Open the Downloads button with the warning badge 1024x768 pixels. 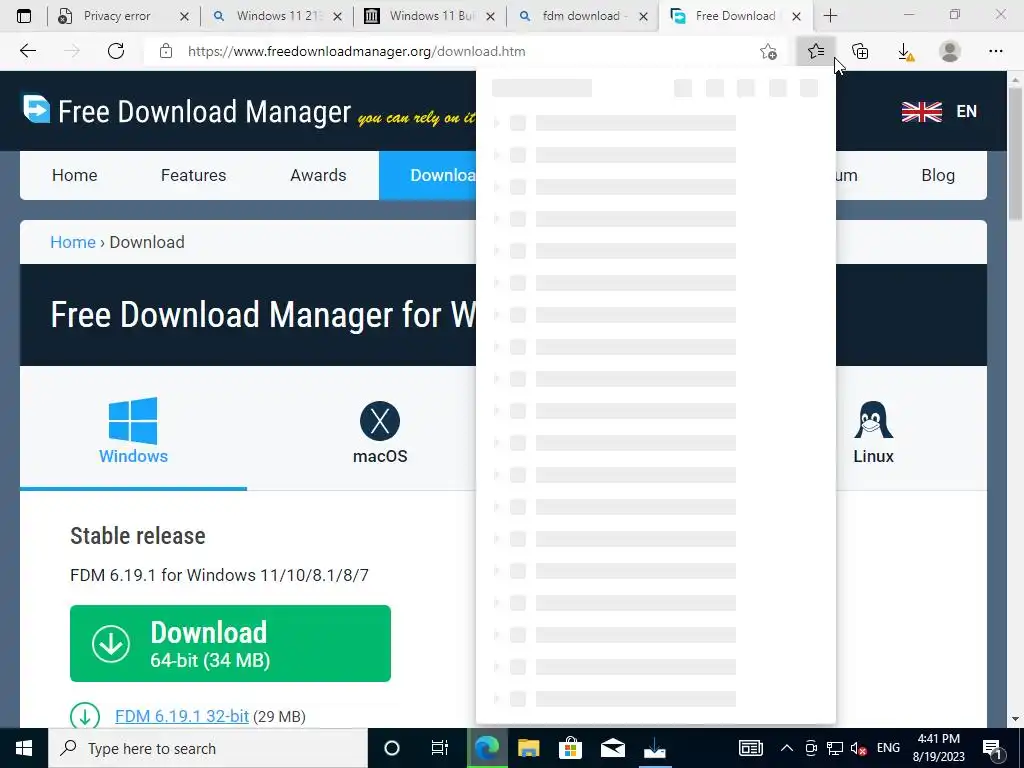[905, 51]
